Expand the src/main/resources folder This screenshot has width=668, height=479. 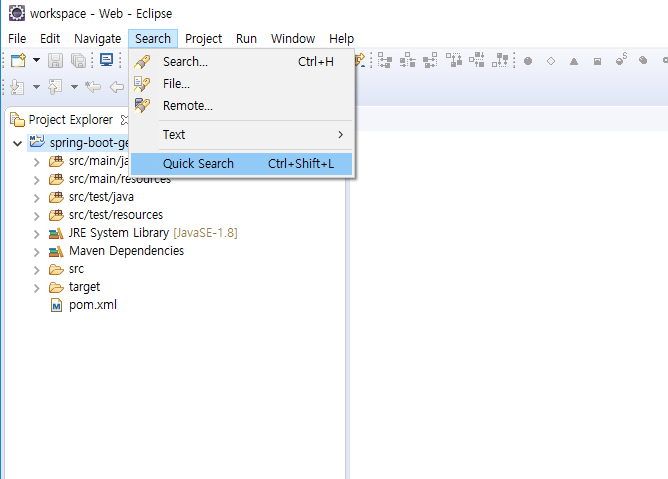[x=37, y=180]
